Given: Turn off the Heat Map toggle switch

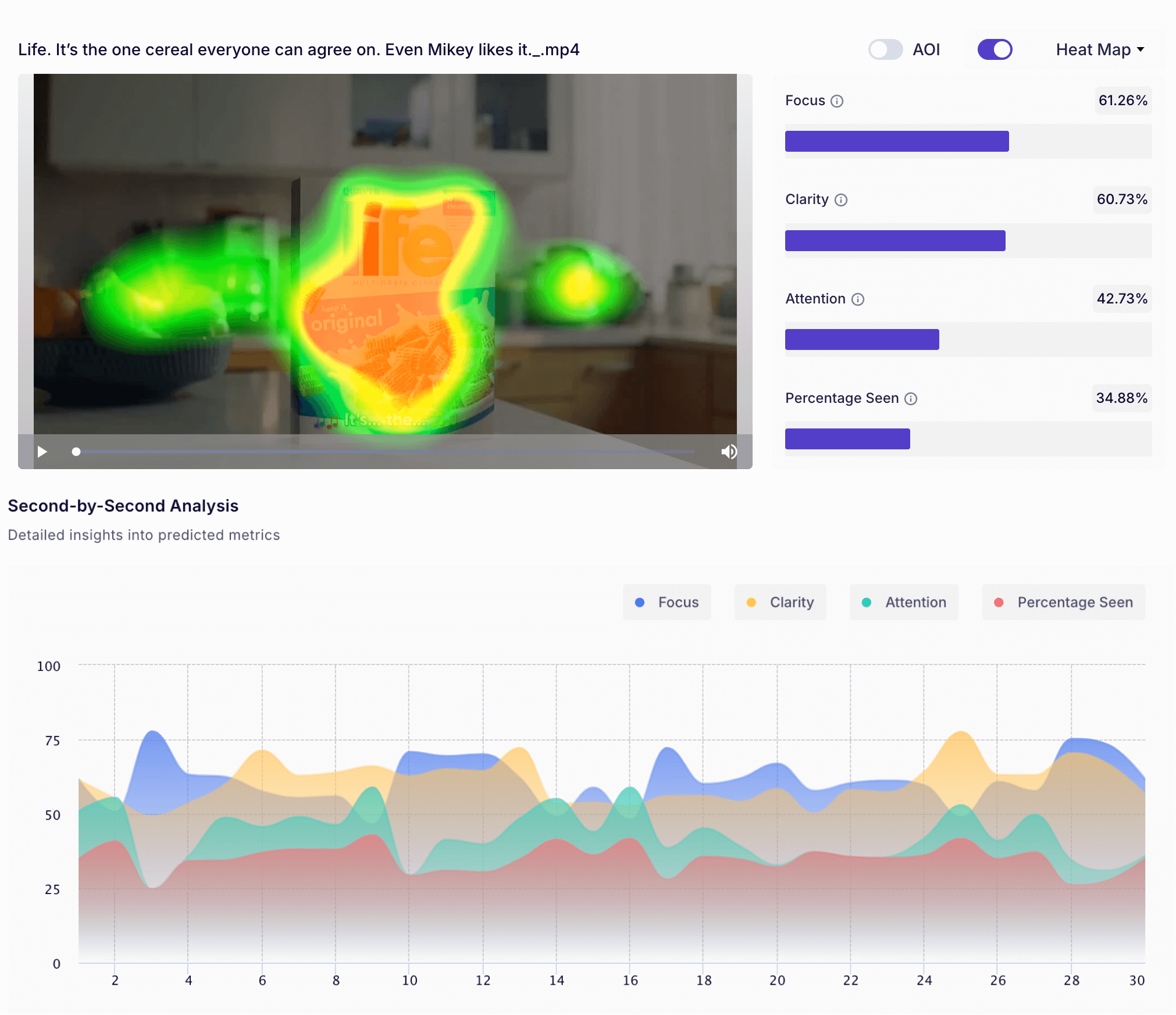Looking at the screenshot, I should point(995,49).
